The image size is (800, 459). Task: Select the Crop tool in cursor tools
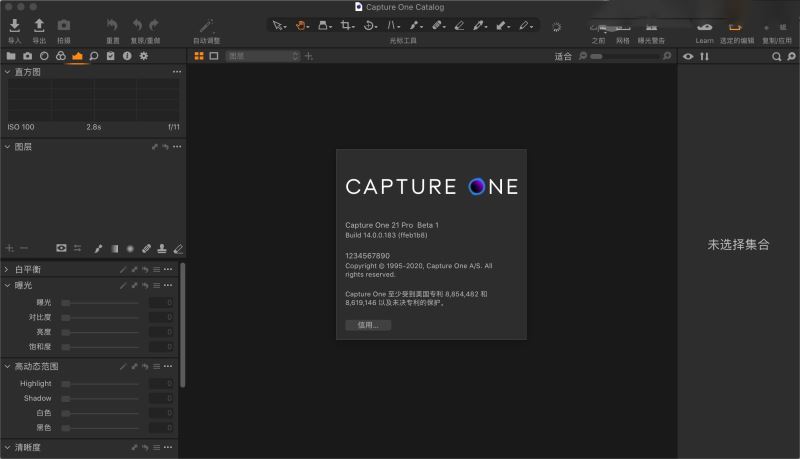pos(345,26)
